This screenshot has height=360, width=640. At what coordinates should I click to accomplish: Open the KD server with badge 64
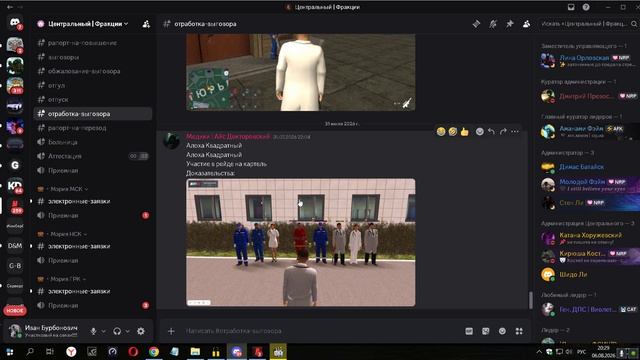pos(15,186)
